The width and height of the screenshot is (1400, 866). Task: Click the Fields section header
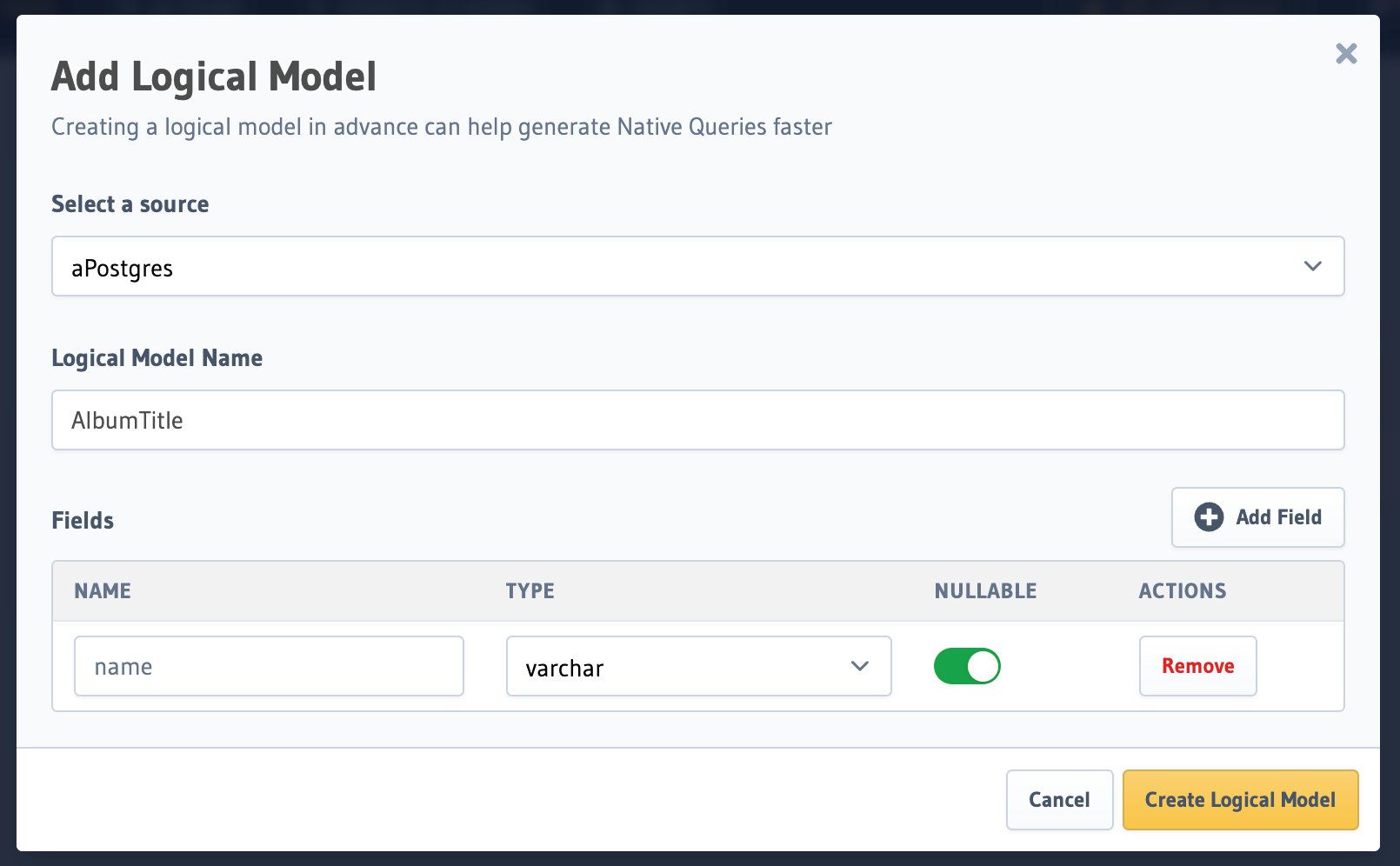coord(82,520)
